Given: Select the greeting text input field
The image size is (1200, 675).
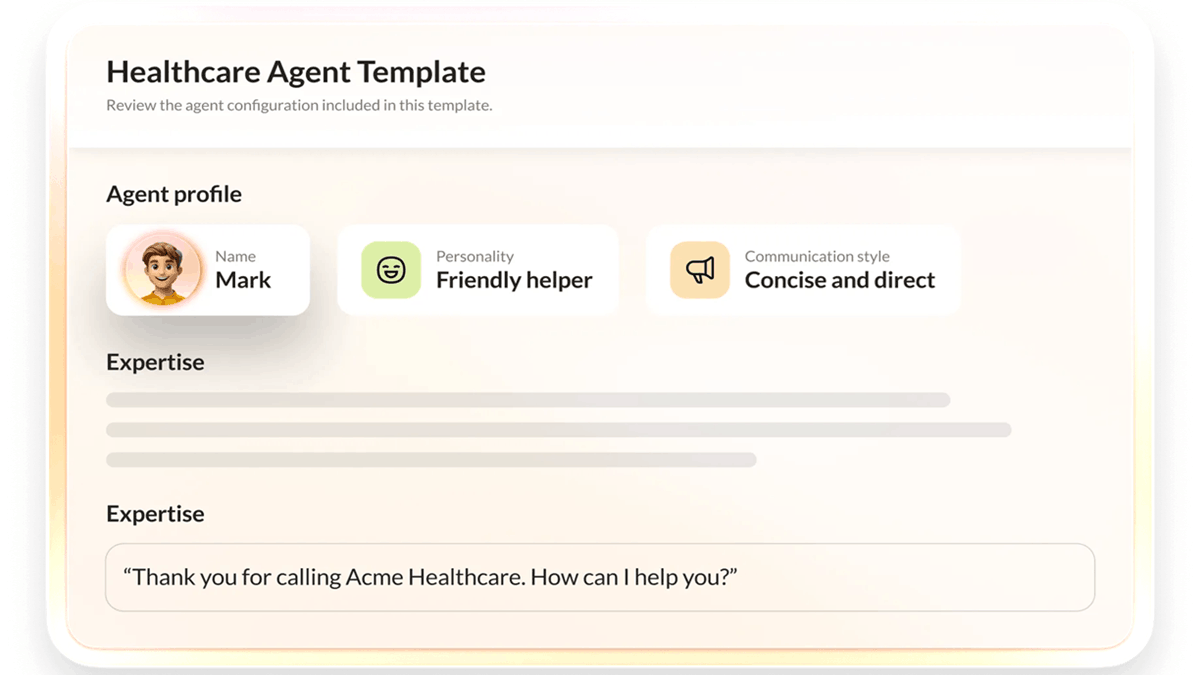Looking at the screenshot, I should tap(600, 578).
